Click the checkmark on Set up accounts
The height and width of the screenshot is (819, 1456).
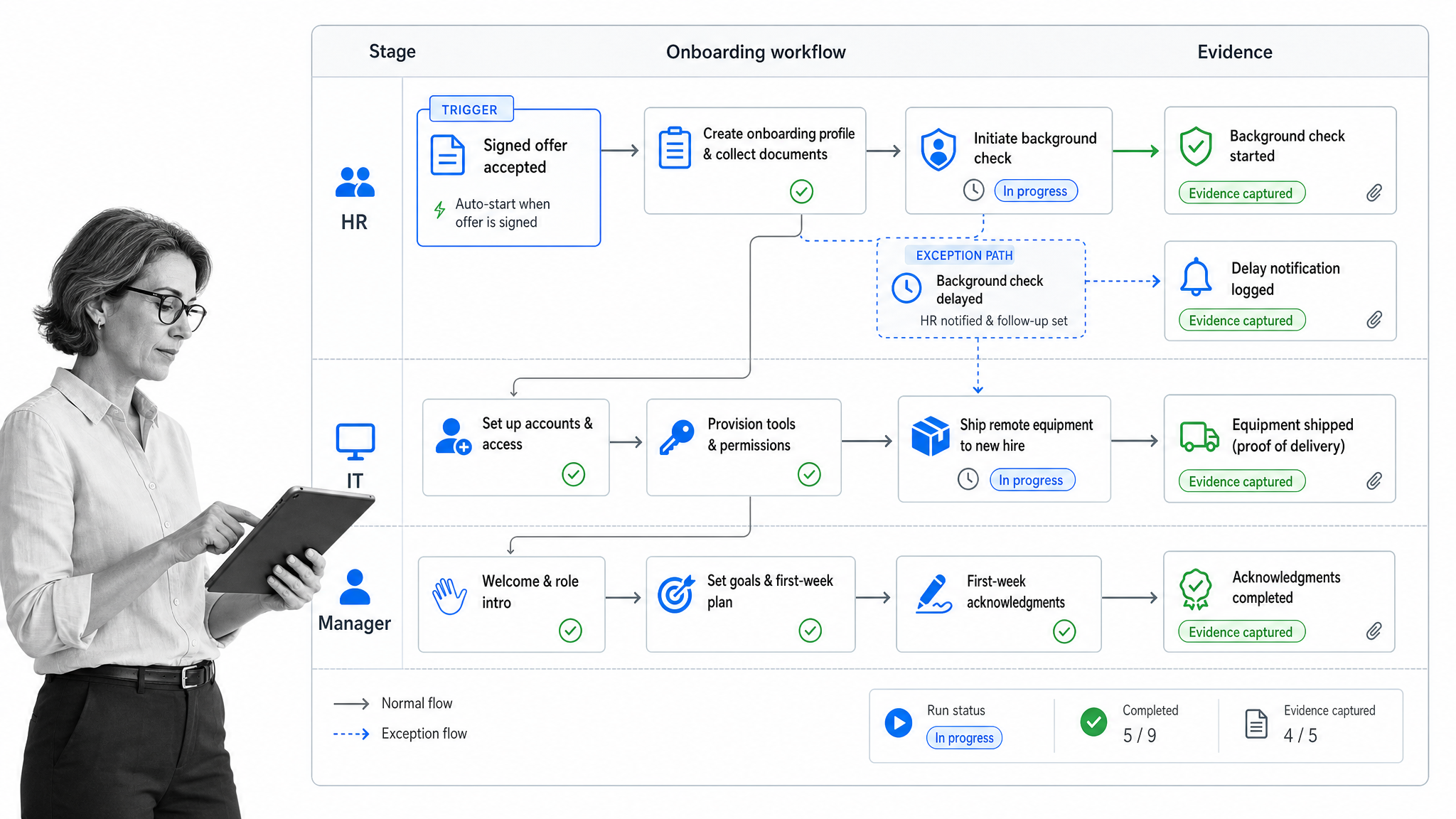573,474
